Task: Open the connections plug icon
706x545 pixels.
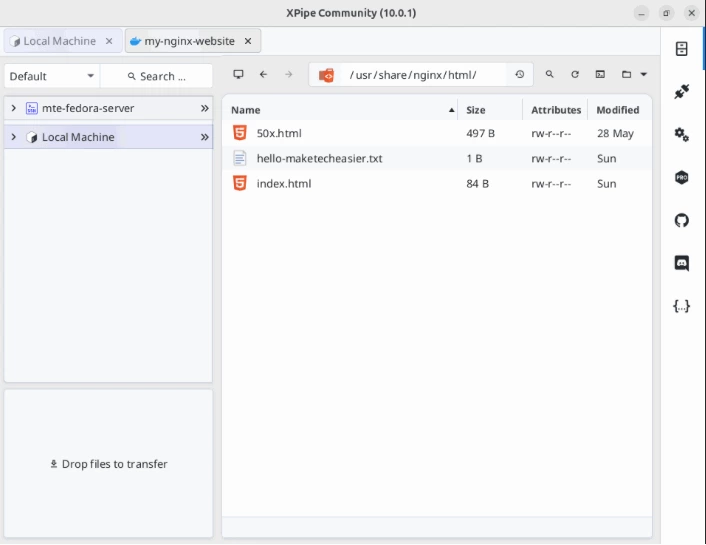Action: click(x=681, y=91)
